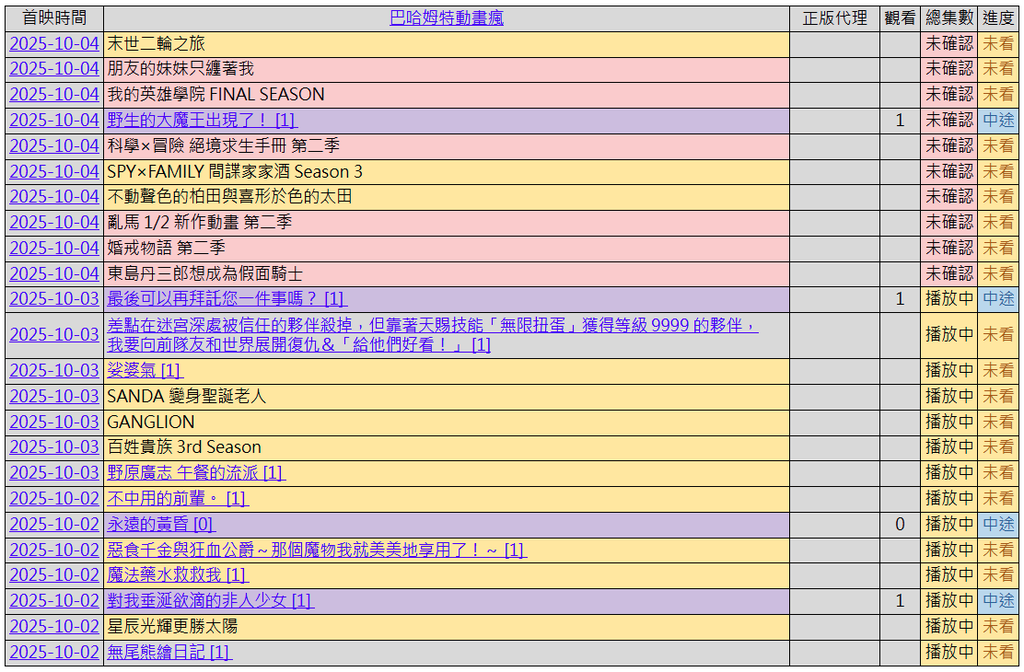Open 對我垂涎欲滴的非人少女 link
The width and height of the screenshot is (1024, 672).
[210, 601]
